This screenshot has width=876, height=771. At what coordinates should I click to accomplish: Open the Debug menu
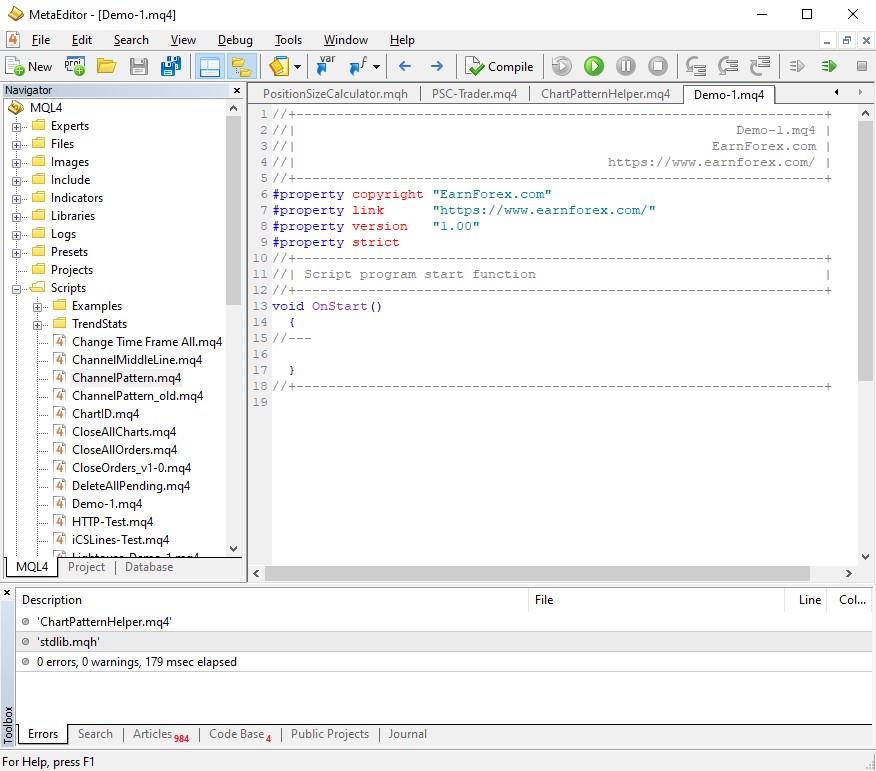point(235,40)
